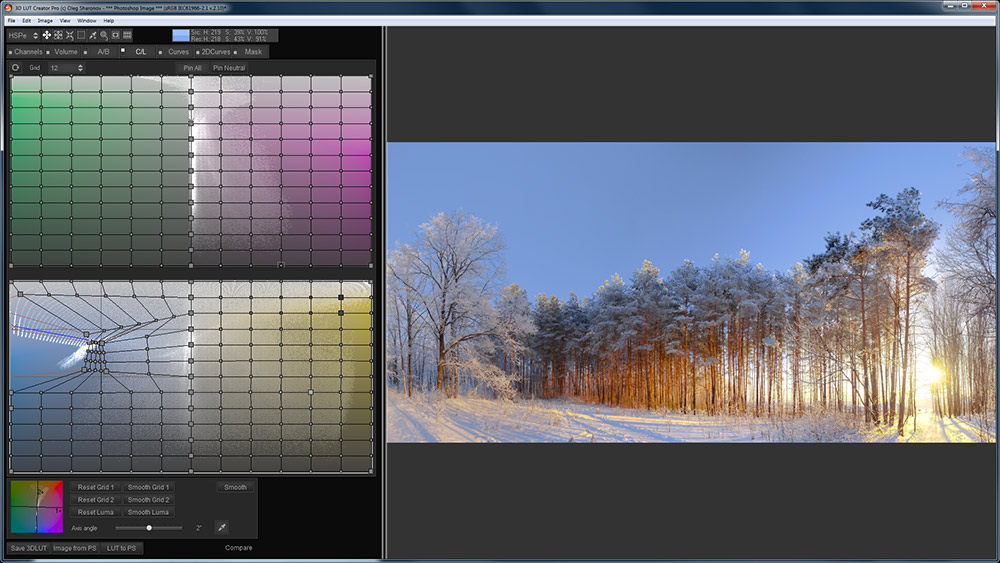Click the grid view icon in toolbar
The width and height of the screenshot is (1000, 563).
click(x=127, y=35)
